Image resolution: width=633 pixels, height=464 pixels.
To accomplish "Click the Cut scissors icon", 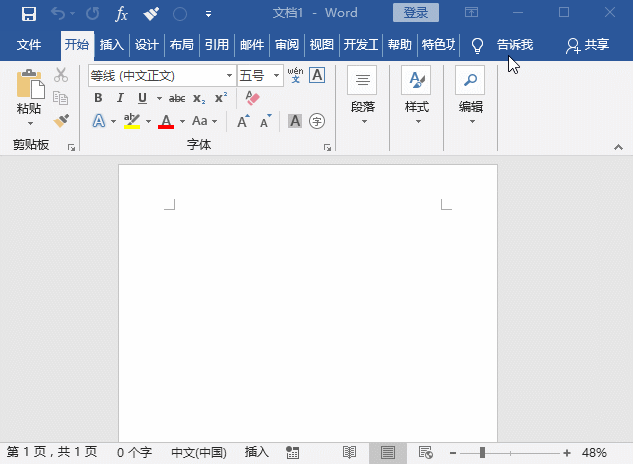I will click(61, 75).
